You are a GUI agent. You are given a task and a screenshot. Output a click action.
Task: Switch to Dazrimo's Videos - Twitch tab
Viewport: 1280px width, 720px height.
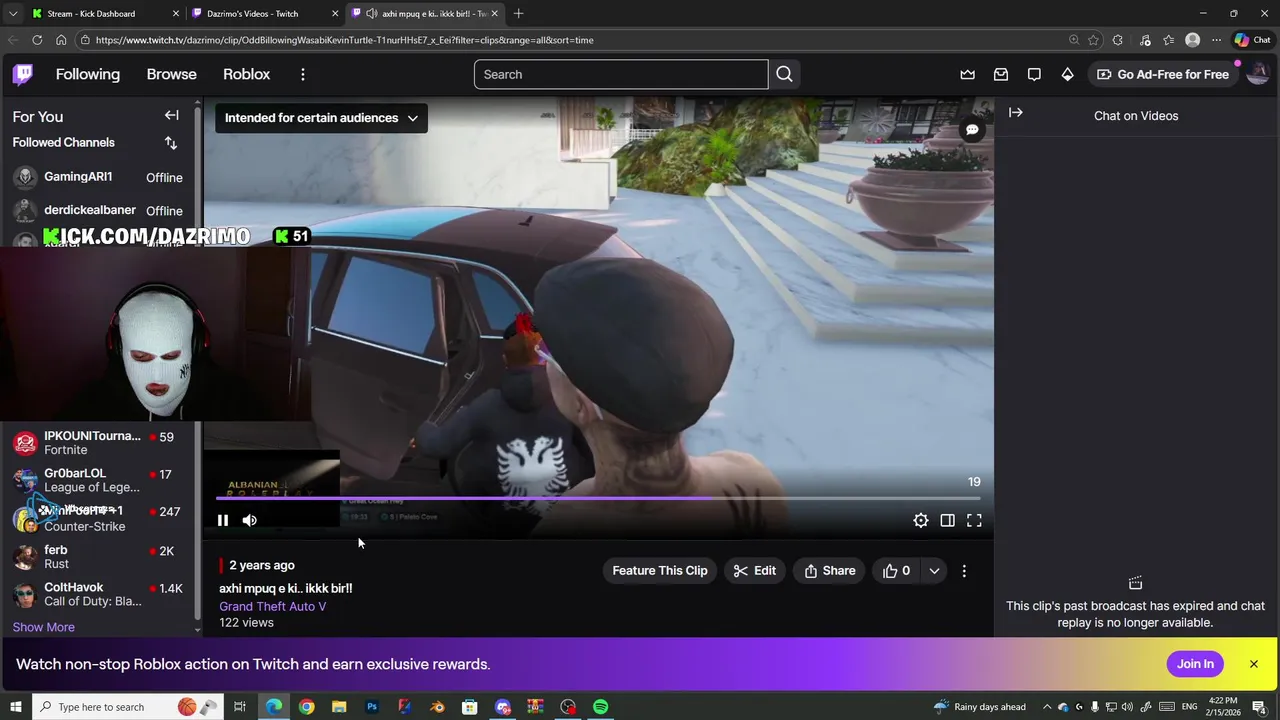tap(265, 14)
